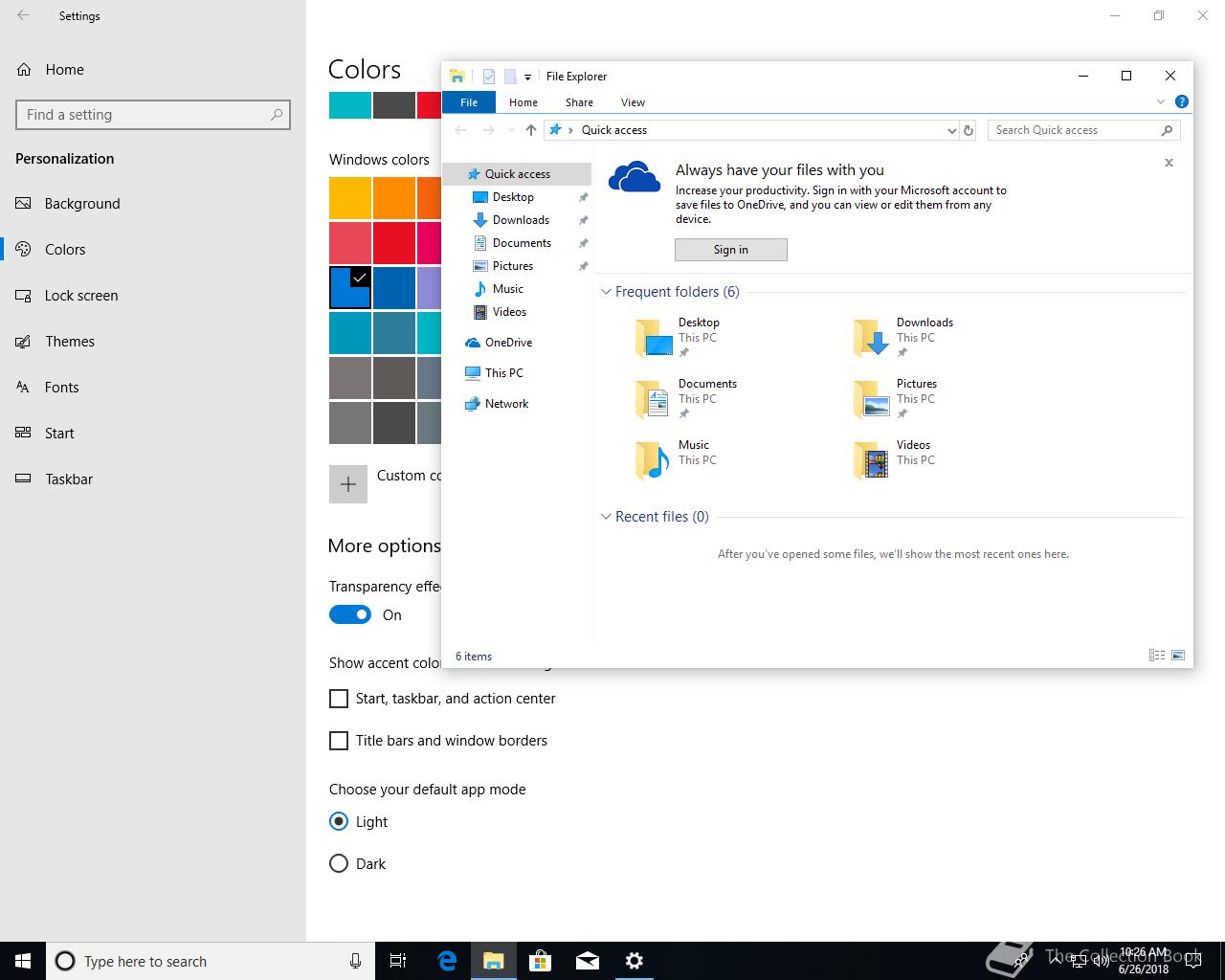This screenshot has width=1225, height=980.
Task: Click File Explorer forward navigation arrow
Action: coord(489,130)
